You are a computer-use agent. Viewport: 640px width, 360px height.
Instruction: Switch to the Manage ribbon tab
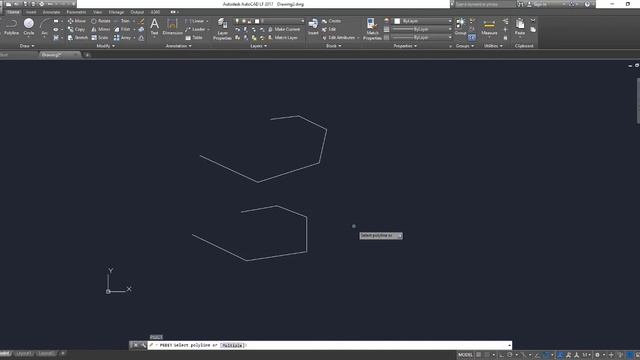click(116, 12)
